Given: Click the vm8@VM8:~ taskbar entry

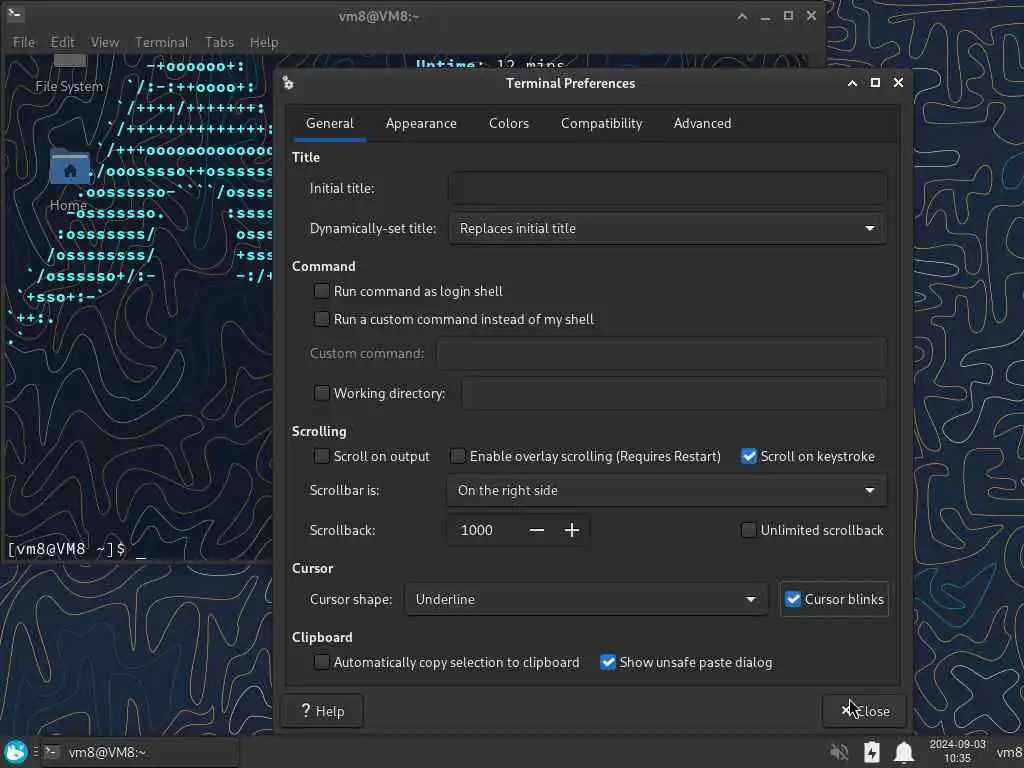Looking at the screenshot, I should point(140,752).
